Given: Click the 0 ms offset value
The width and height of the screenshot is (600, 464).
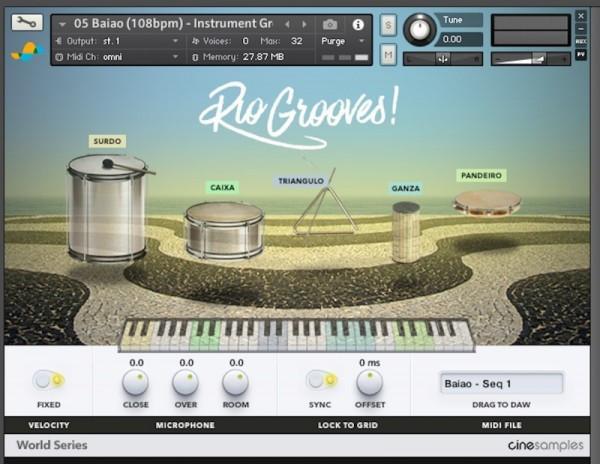Looking at the screenshot, I should coord(370,362).
